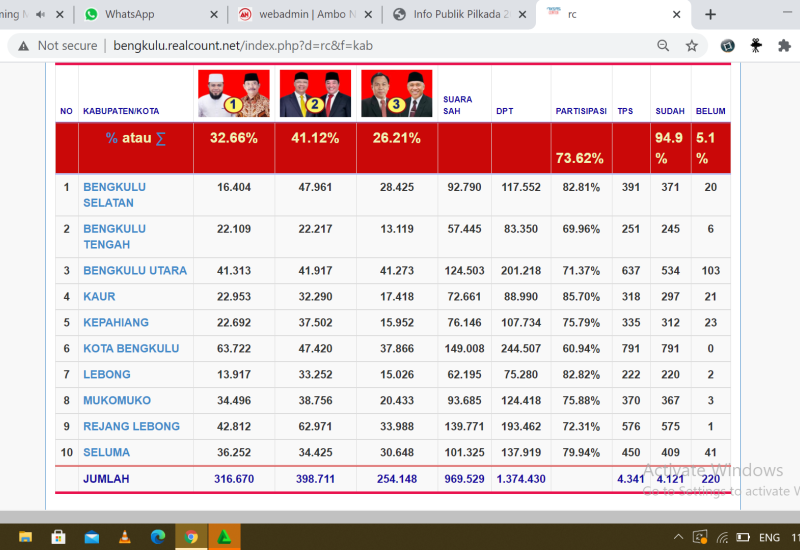Open the LEBONG link
This screenshot has width=800, height=550.
pyautogui.click(x=107, y=374)
